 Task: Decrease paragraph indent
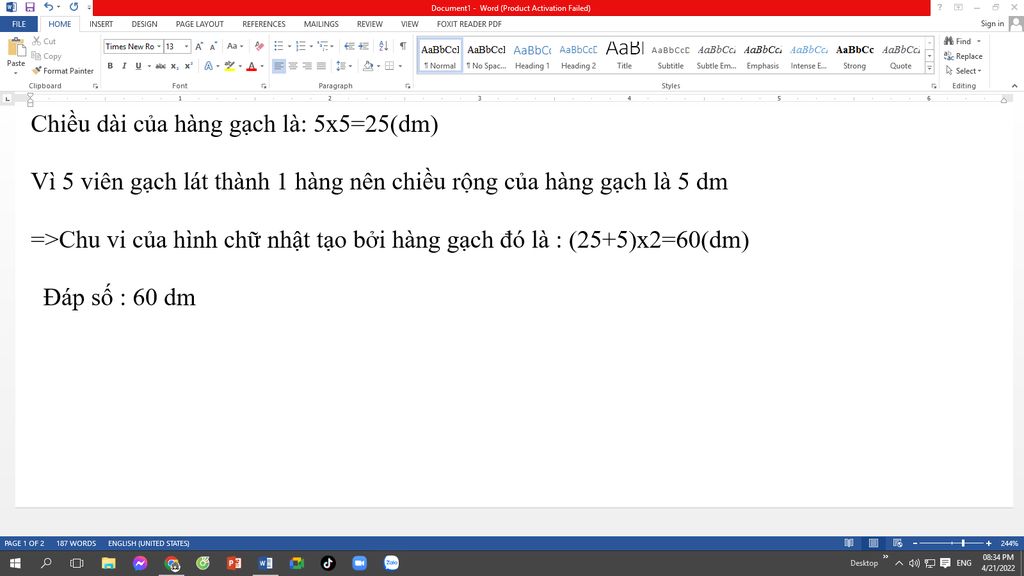tap(349, 46)
